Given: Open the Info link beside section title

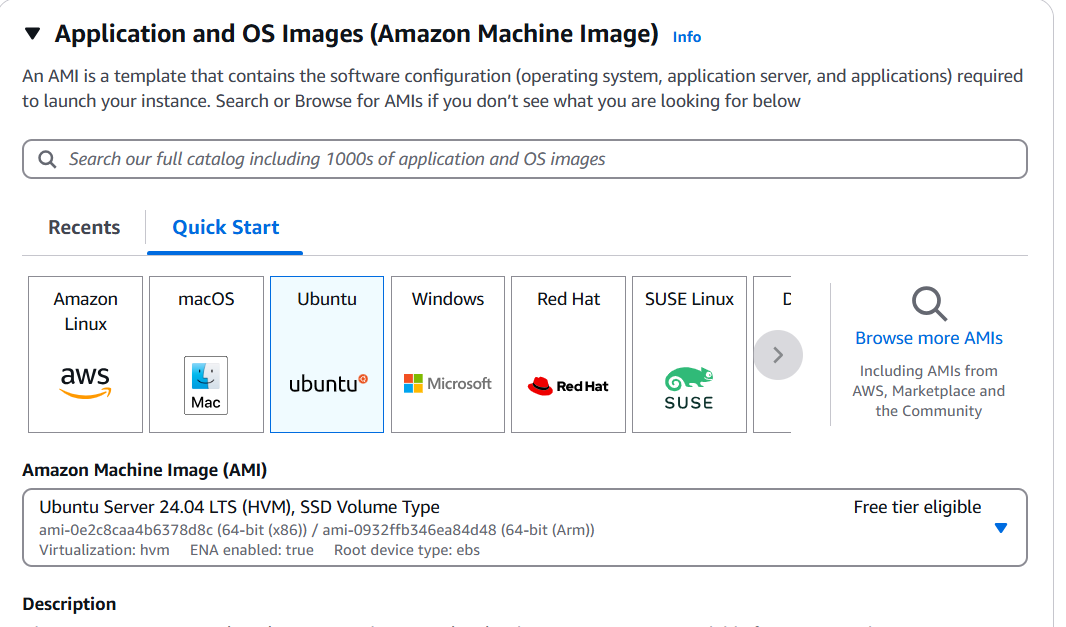Looking at the screenshot, I should click(x=687, y=37).
